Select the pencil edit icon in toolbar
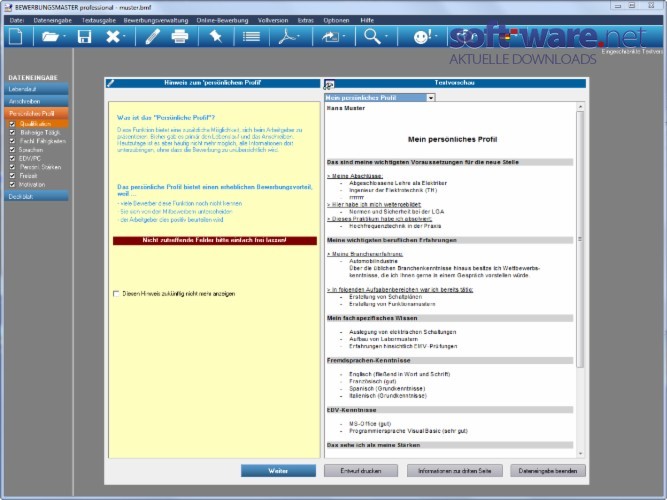 [152, 37]
